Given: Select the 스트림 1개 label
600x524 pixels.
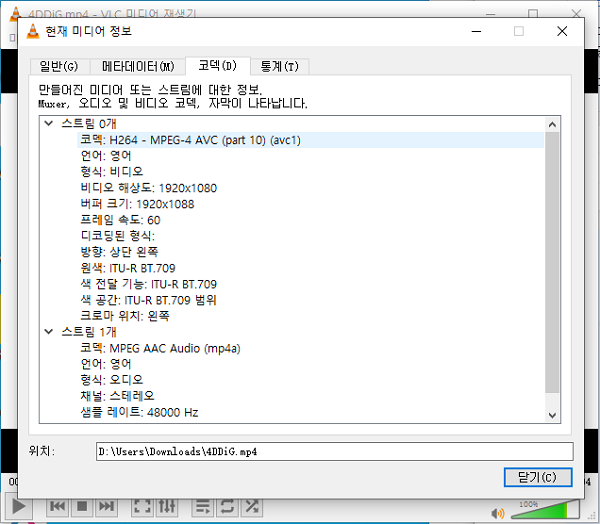Looking at the screenshot, I should pyautogui.click(x=89, y=332).
